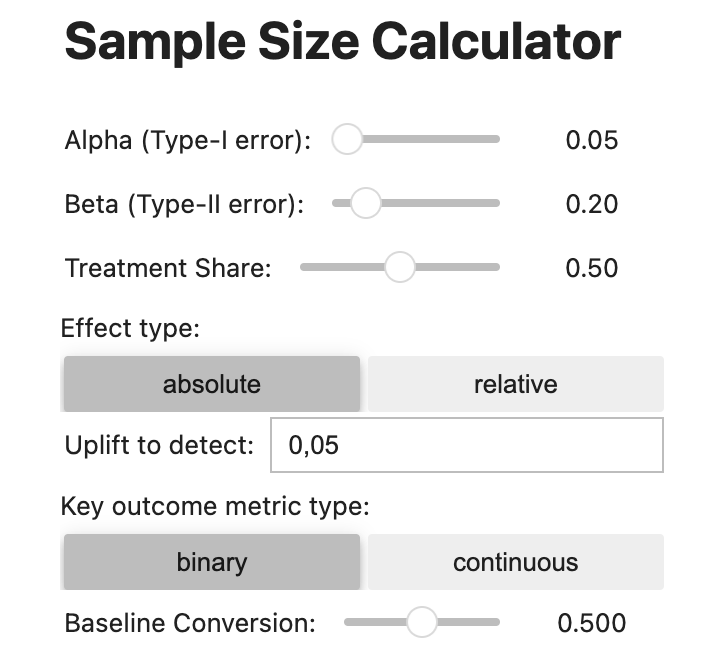Switch effect type to relative
Image resolution: width=719 pixels, height=670 pixels.
(x=515, y=384)
